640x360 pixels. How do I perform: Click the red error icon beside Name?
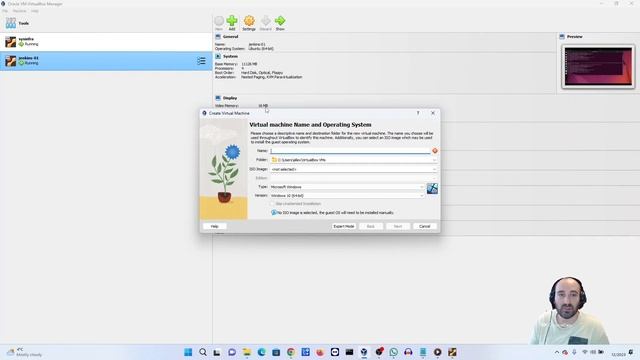pos(435,151)
